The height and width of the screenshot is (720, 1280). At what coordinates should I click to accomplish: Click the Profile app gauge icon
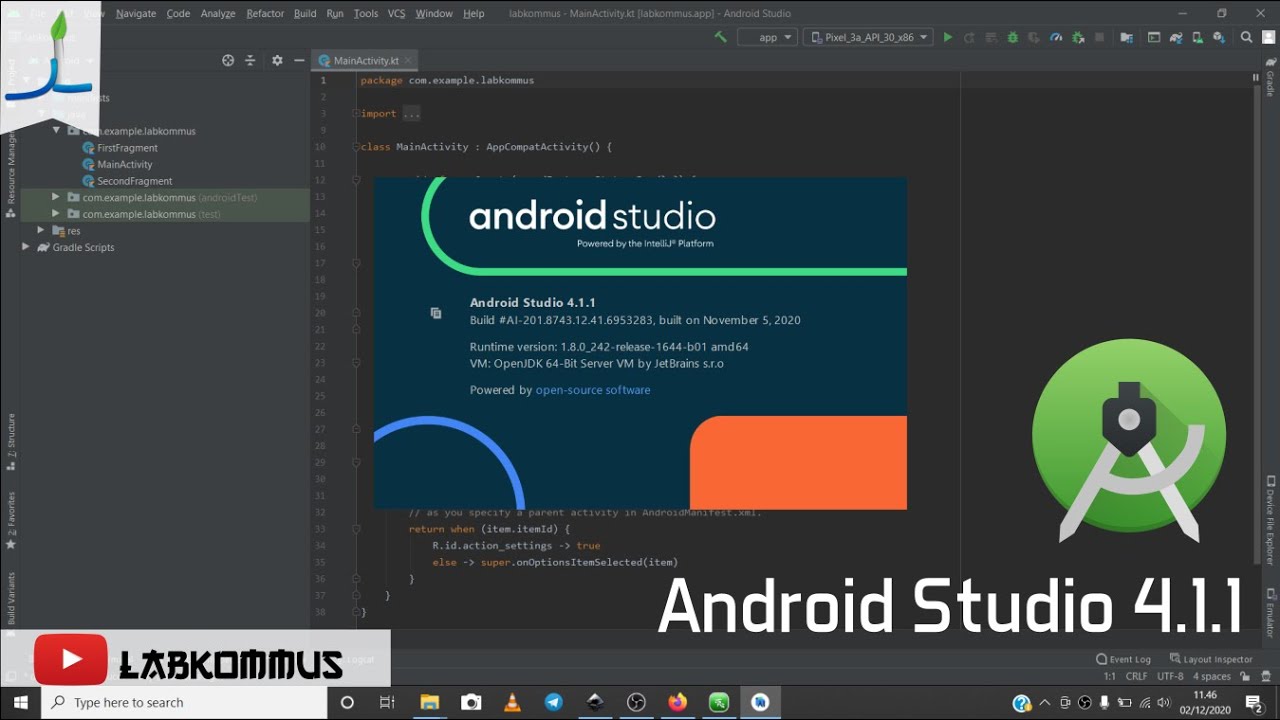tap(1056, 37)
